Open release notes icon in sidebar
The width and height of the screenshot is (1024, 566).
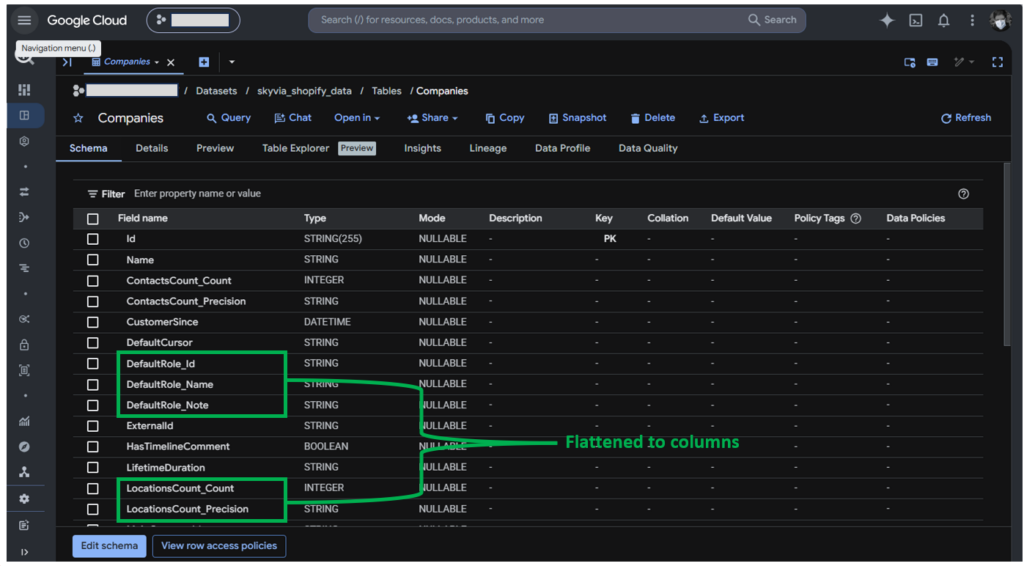(x=24, y=526)
